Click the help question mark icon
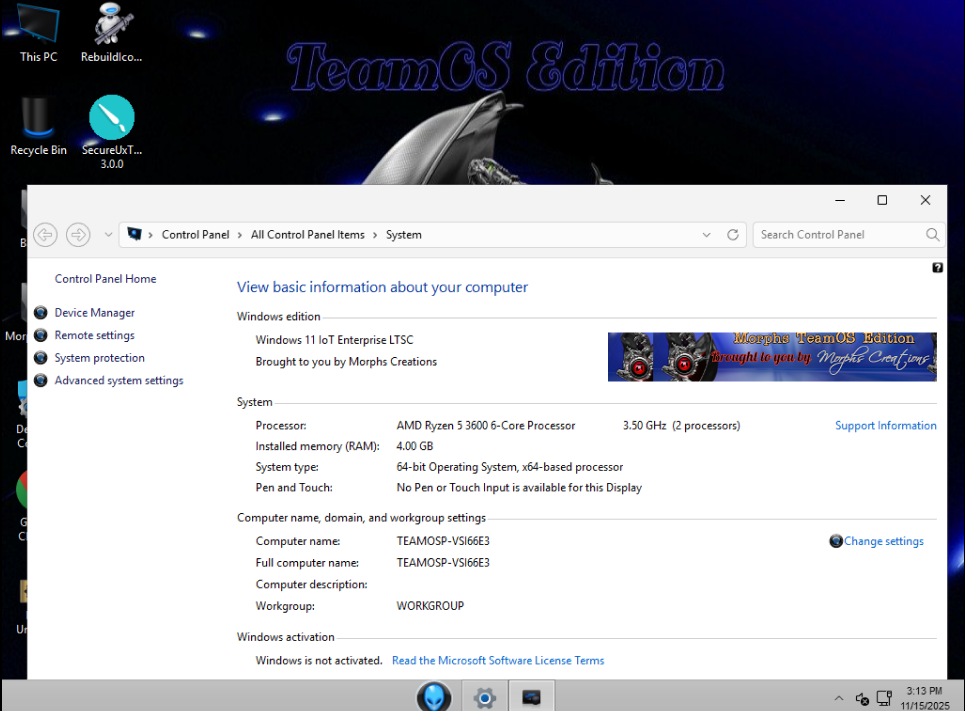The height and width of the screenshot is (711, 965). pyautogui.click(x=937, y=268)
